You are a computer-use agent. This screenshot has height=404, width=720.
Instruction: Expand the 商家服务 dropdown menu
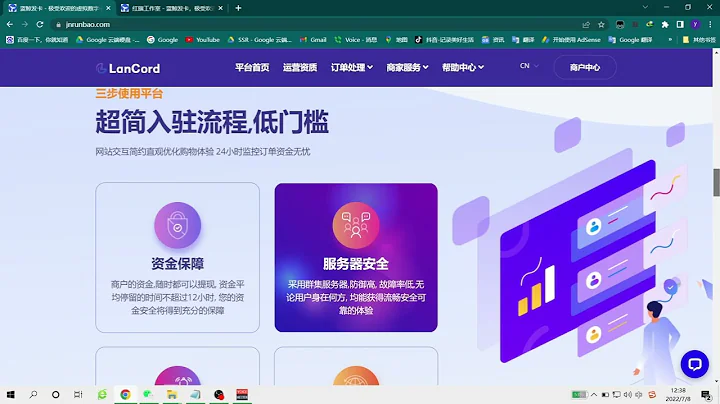click(407, 67)
